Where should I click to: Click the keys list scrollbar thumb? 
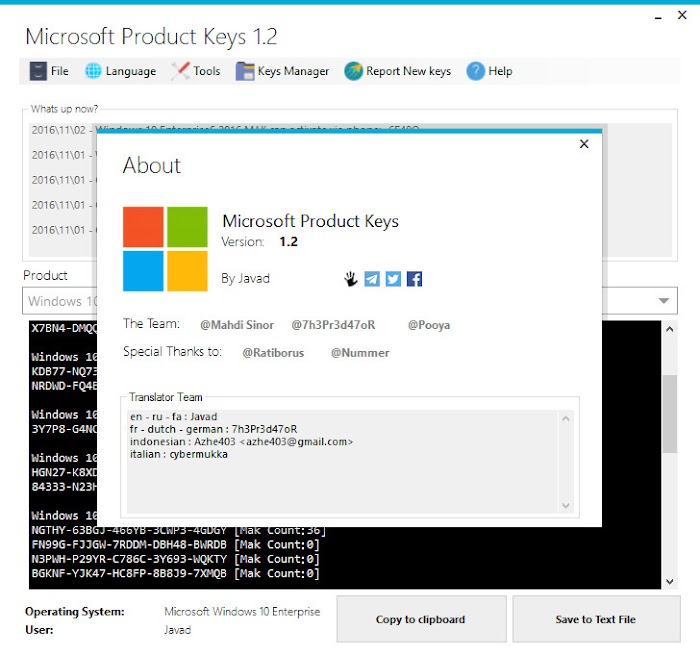click(669, 414)
